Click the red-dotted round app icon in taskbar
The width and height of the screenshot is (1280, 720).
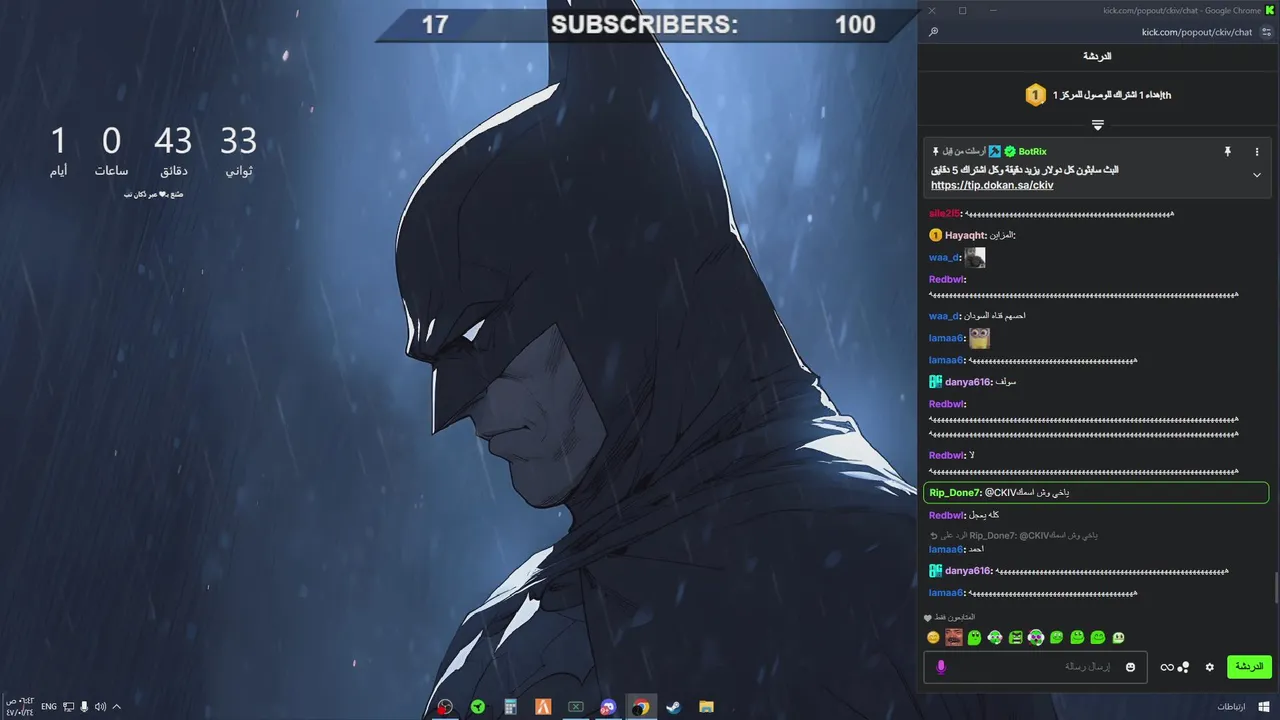click(445, 707)
